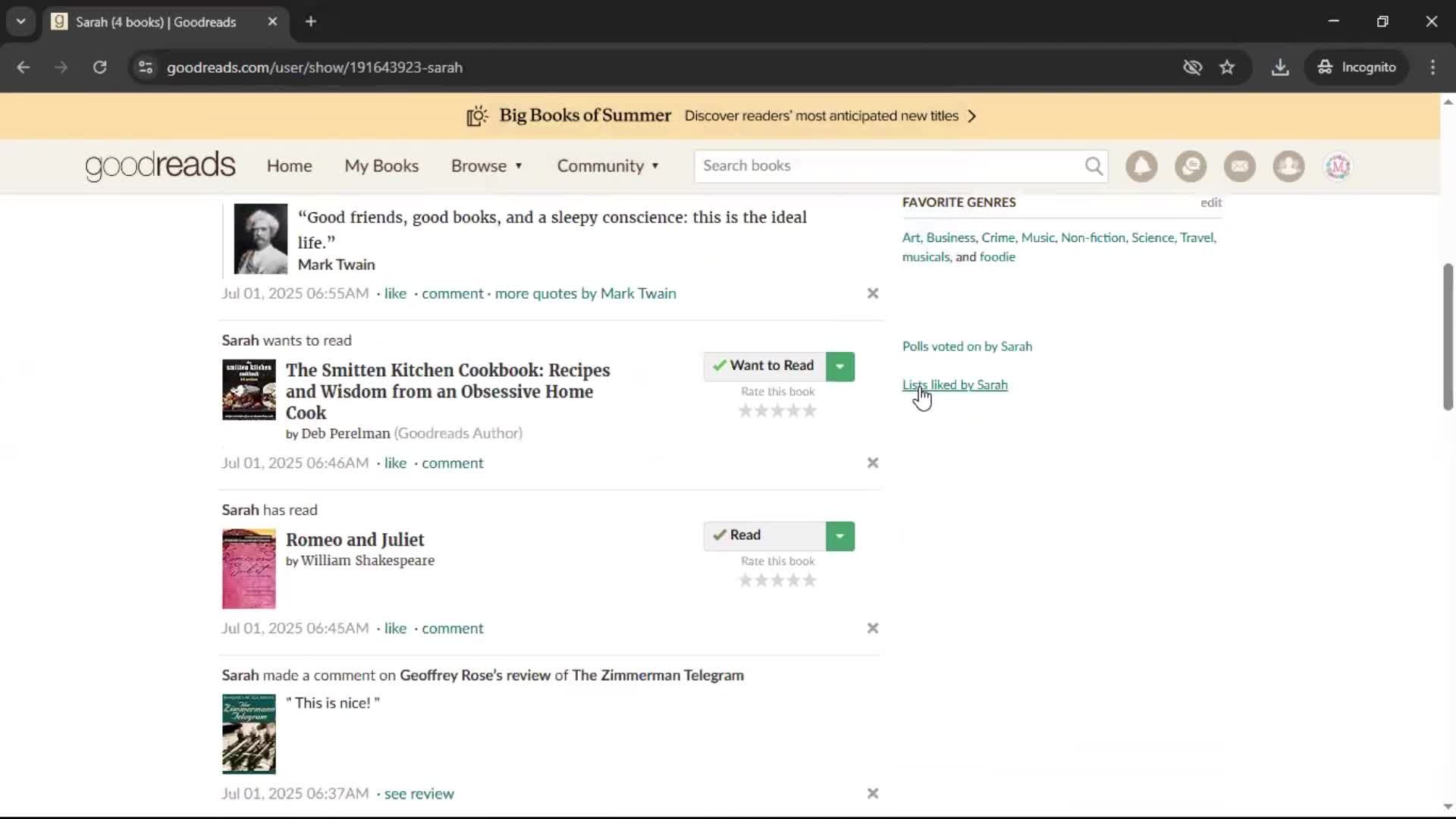Viewport: 1456px width, 819px height.
Task: Remove the Zimmerman Telegram comment update
Action: click(873, 793)
